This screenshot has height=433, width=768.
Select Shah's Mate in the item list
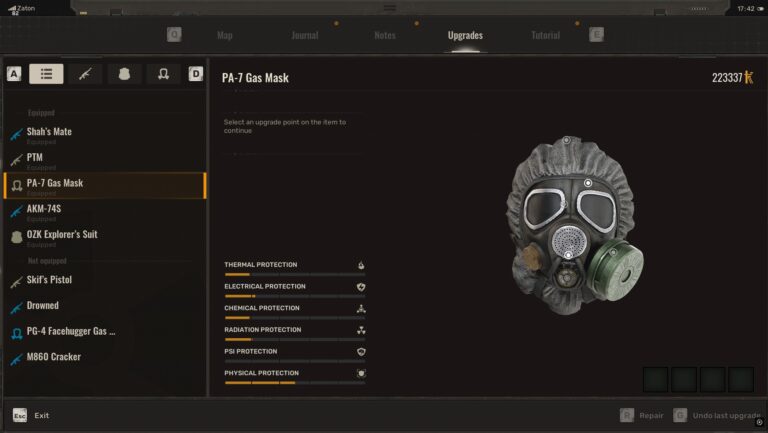pyautogui.click(x=105, y=134)
